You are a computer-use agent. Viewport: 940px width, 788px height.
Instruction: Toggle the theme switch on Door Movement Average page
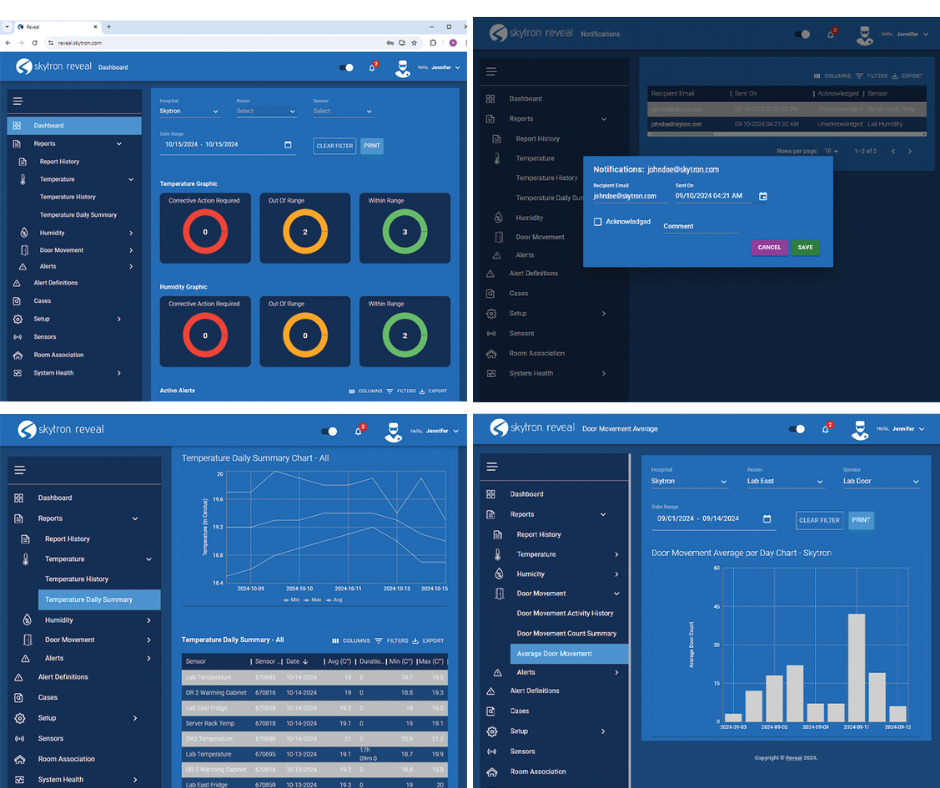(x=797, y=428)
